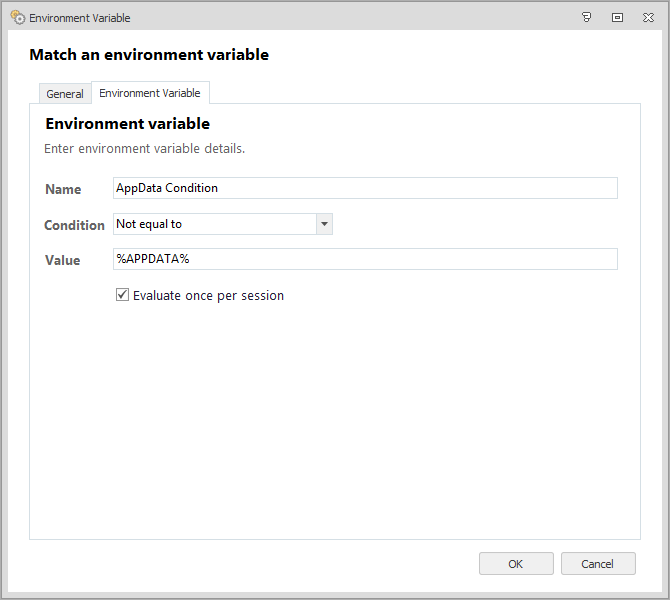Uncheck Evaluate once per session checkbox

pos(122,295)
